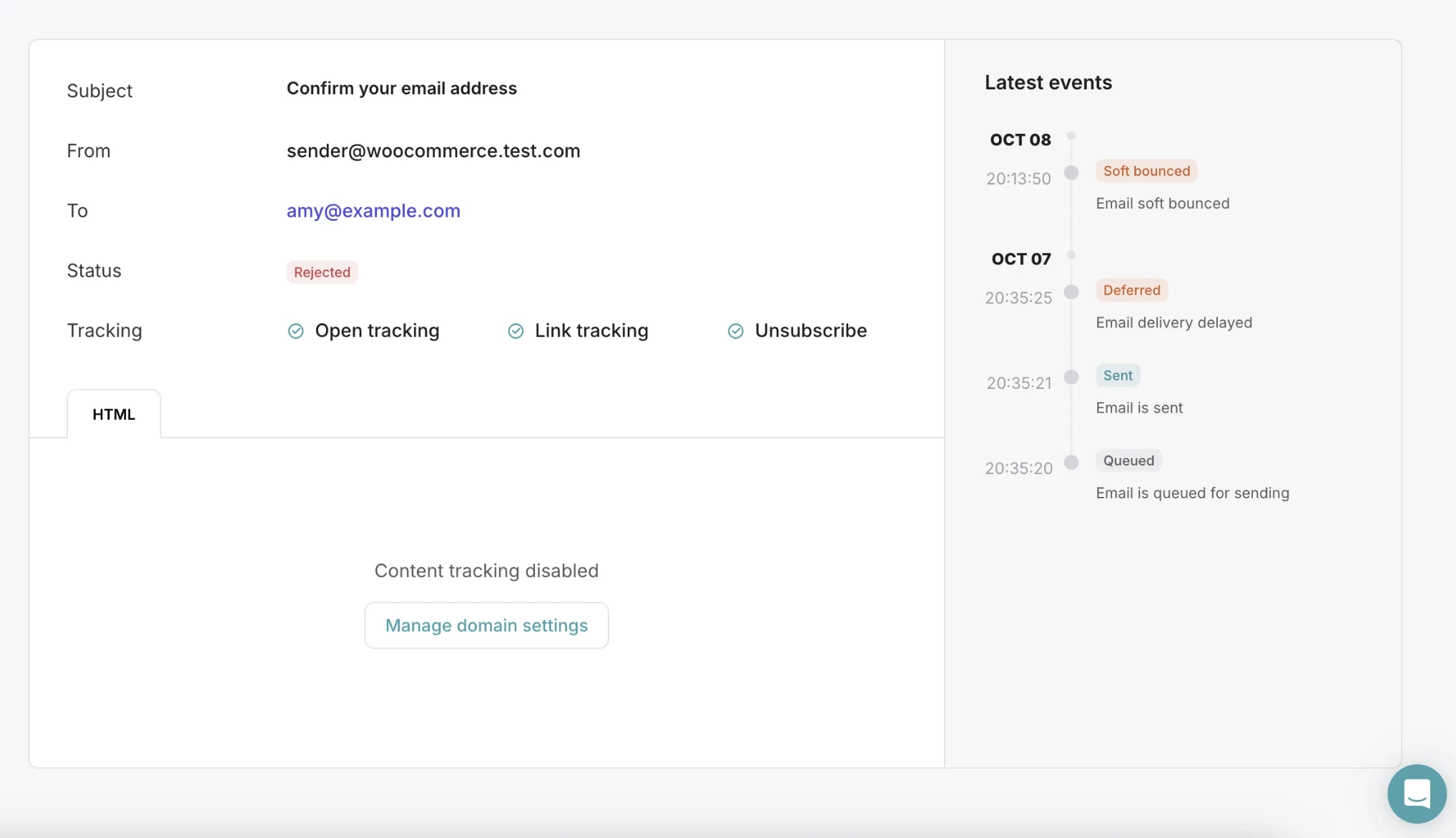
Task: Open the chat support widget icon
Action: [1417, 794]
